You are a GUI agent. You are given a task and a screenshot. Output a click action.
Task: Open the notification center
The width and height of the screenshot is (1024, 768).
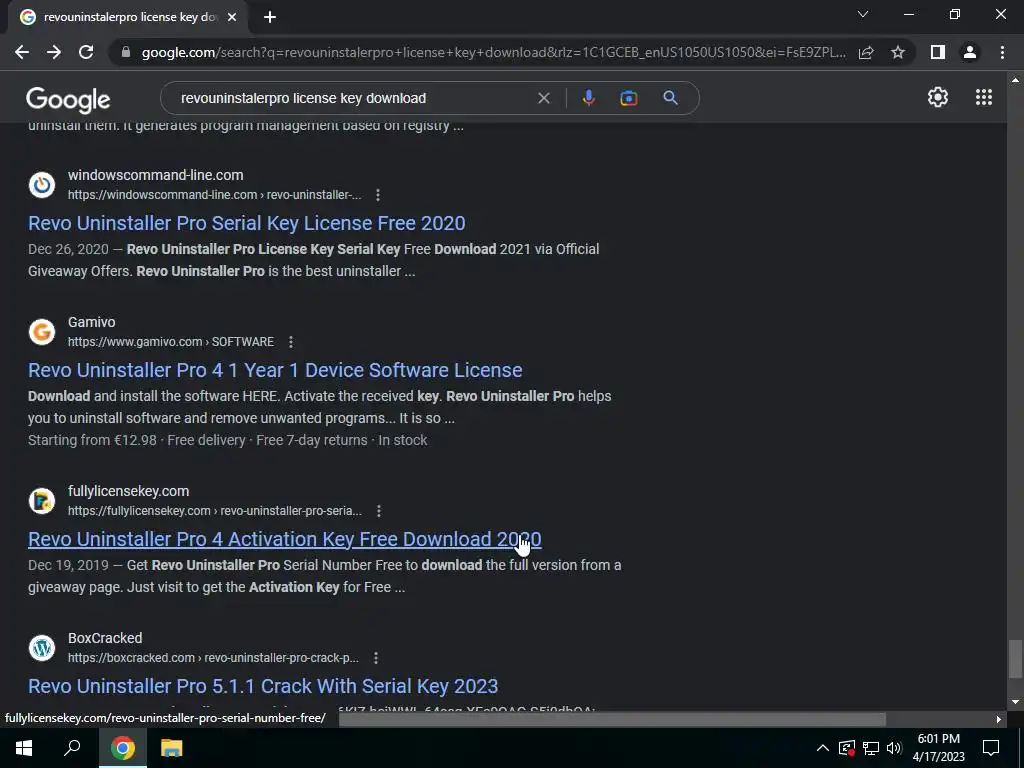(x=991, y=748)
